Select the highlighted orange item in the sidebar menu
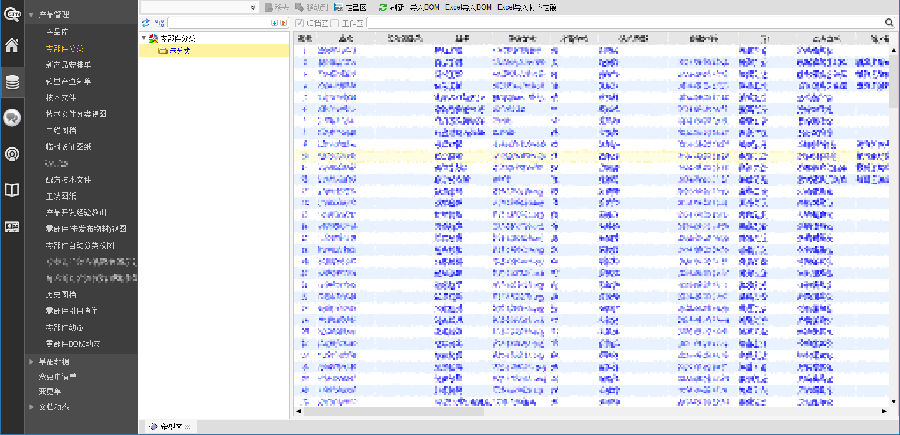 (x=65, y=48)
